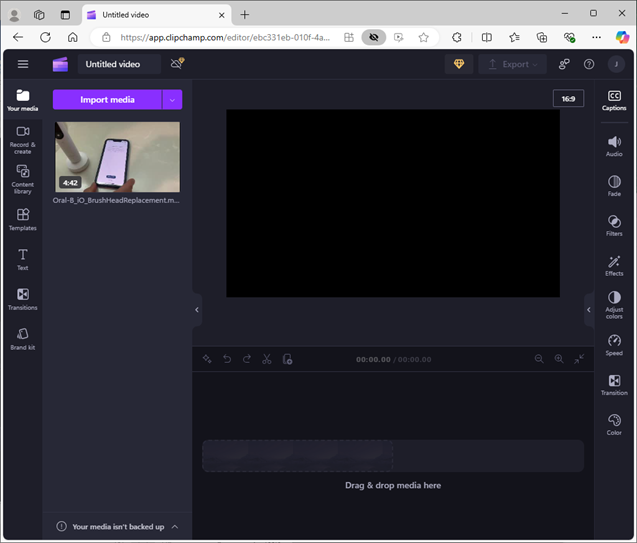
Task: Open browser split screen icon
Action: click(x=486, y=37)
